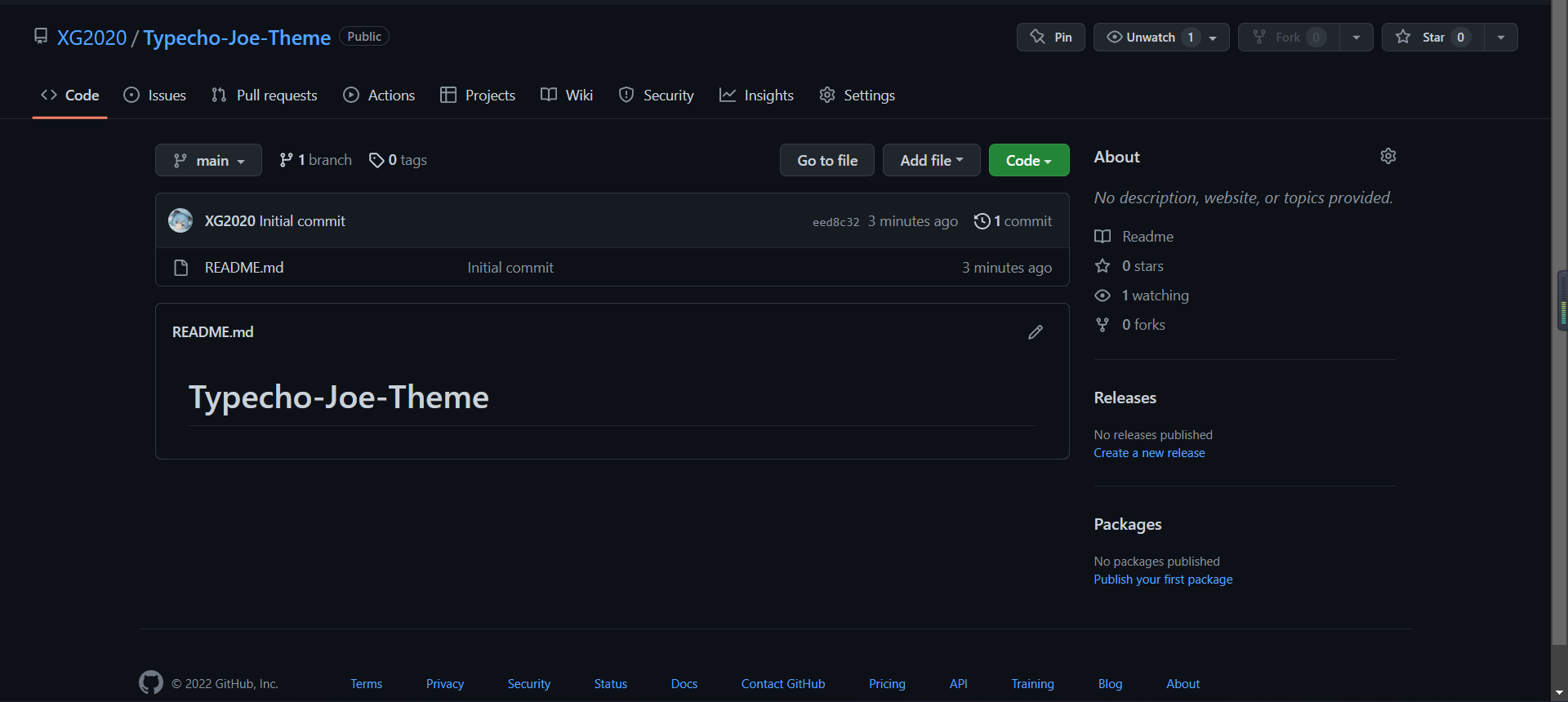Viewport: 1568px width, 702px height.
Task: Open the Pricing footer link
Action: 888,684
